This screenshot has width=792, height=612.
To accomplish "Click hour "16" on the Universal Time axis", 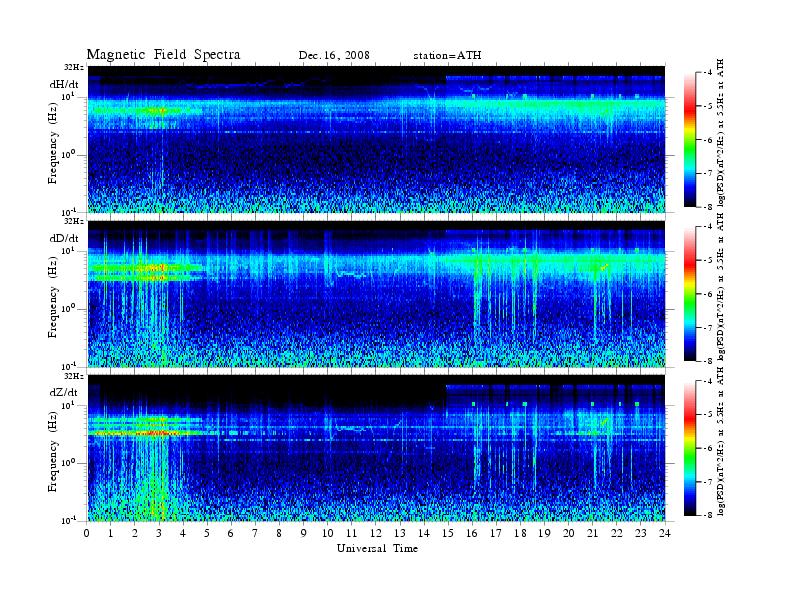I will [472, 533].
